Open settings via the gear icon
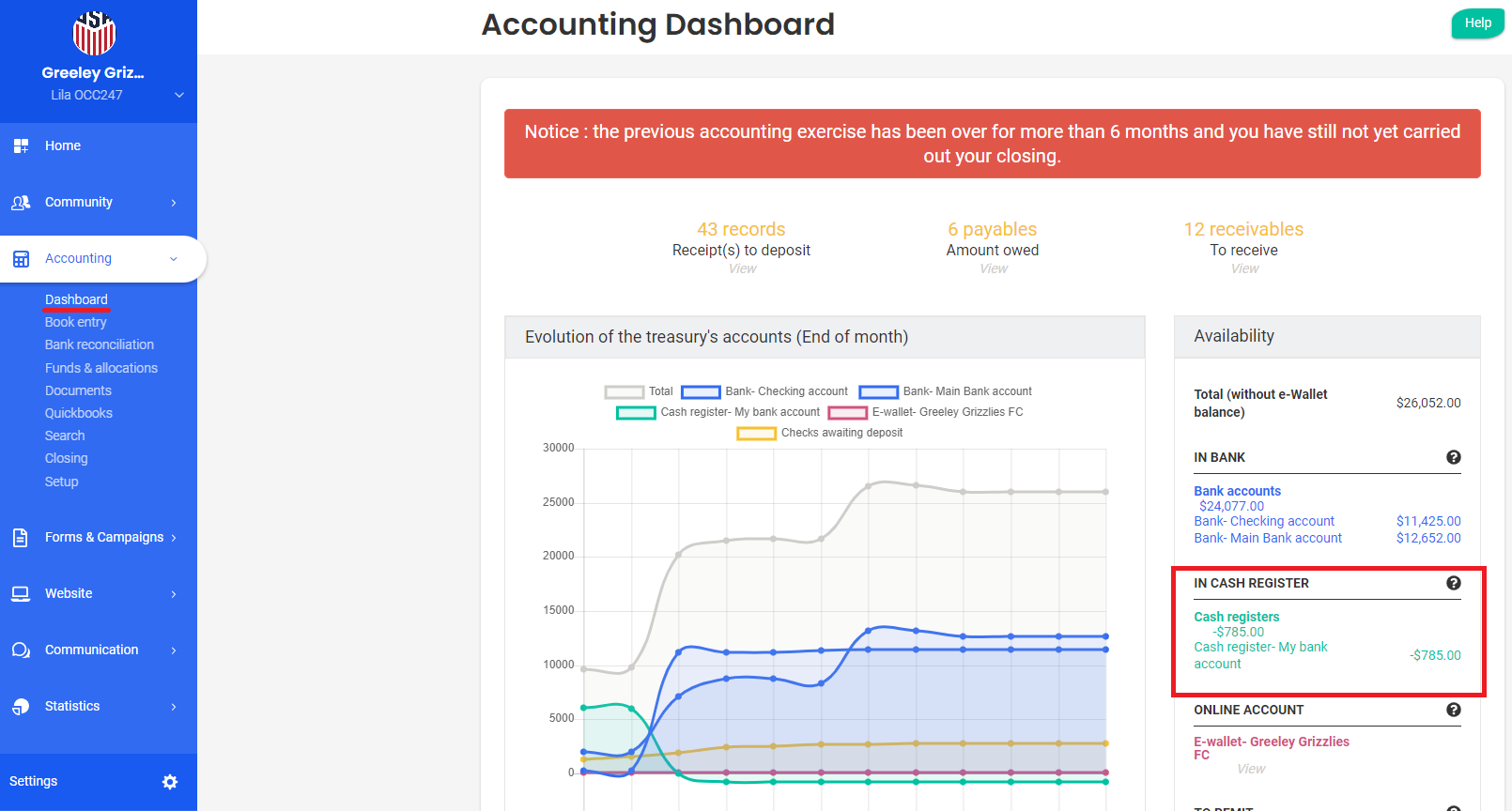Image resolution: width=1512 pixels, height=811 pixels. 170,782
